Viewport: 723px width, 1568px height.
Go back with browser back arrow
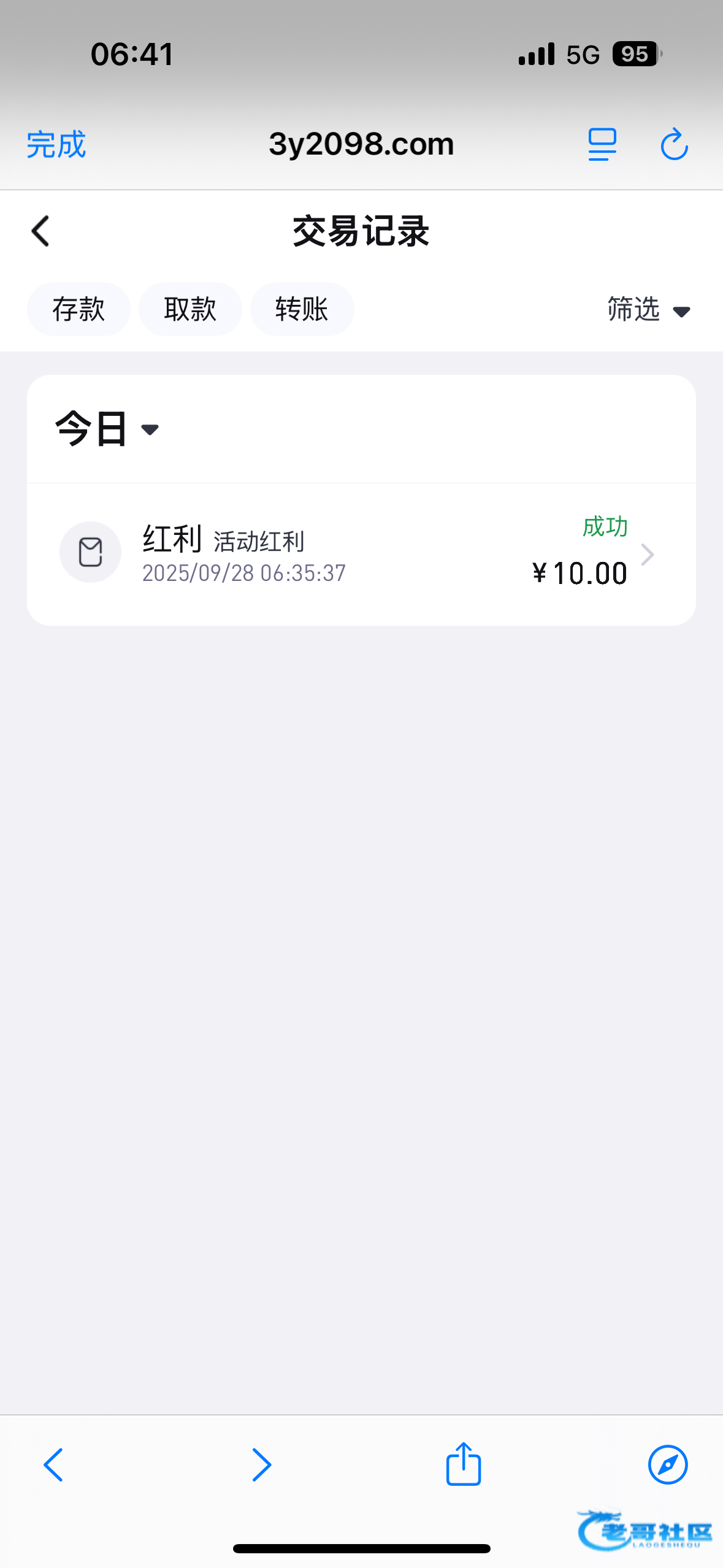(53, 1465)
